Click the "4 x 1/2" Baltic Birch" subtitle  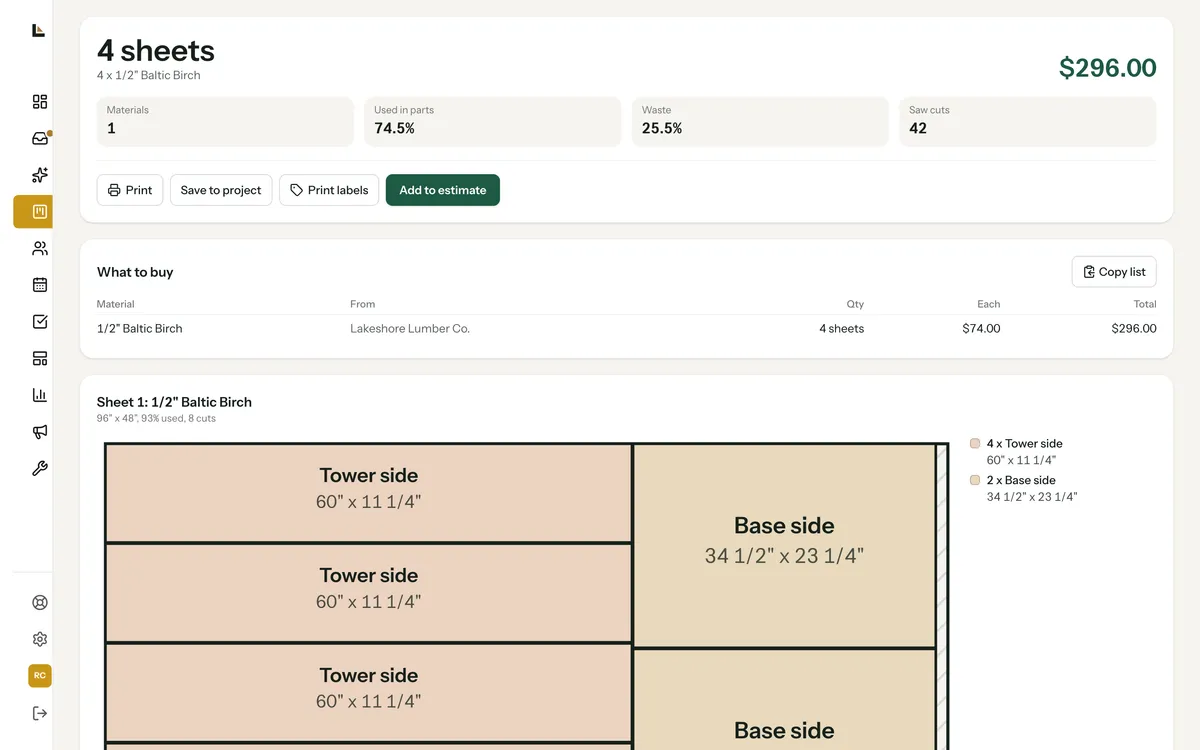(x=148, y=75)
